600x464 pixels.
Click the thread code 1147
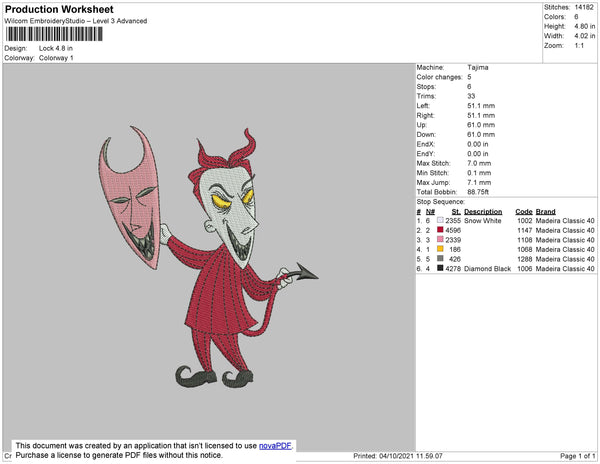point(525,230)
